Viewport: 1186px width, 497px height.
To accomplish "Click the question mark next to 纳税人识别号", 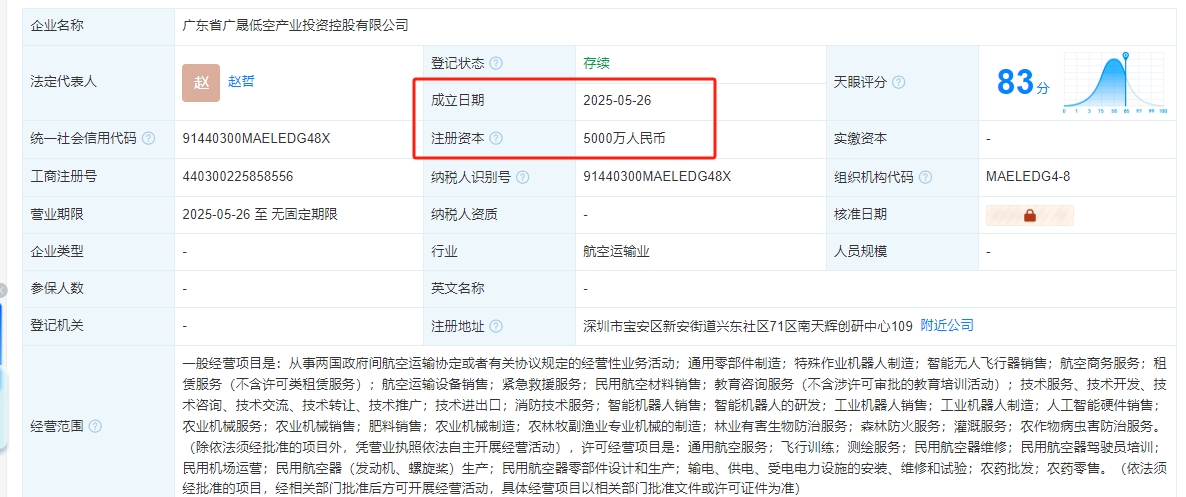I will [522, 177].
